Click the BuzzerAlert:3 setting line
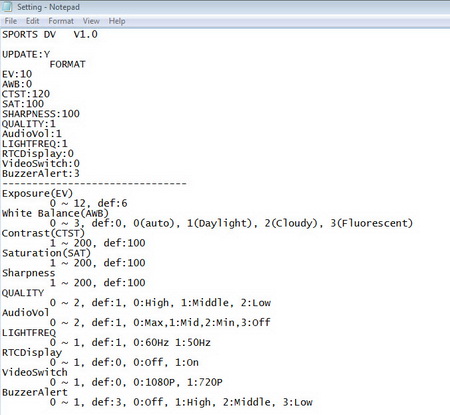The width and height of the screenshot is (450, 415). pyautogui.click(x=41, y=173)
